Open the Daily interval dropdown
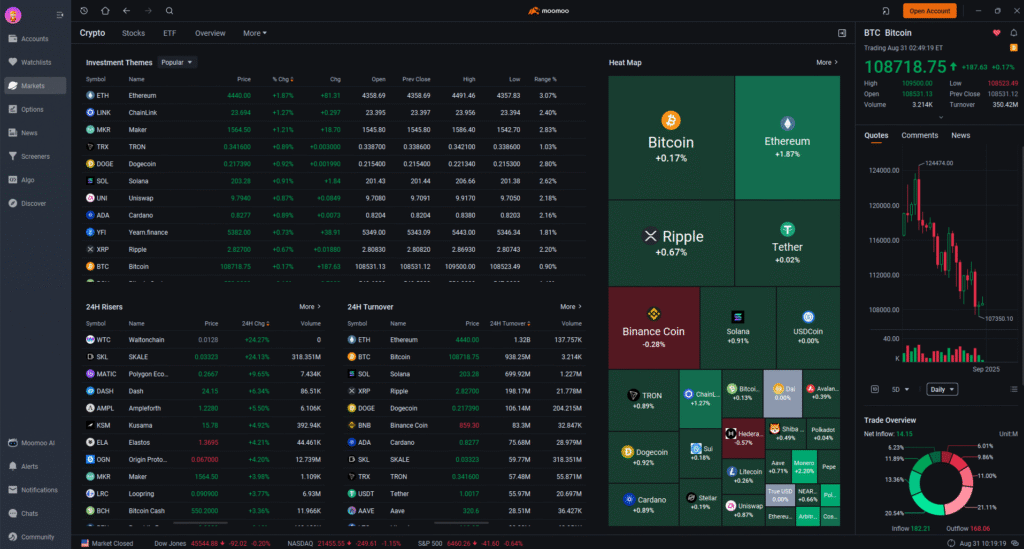Viewport: 1024px width, 549px height. click(x=942, y=389)
